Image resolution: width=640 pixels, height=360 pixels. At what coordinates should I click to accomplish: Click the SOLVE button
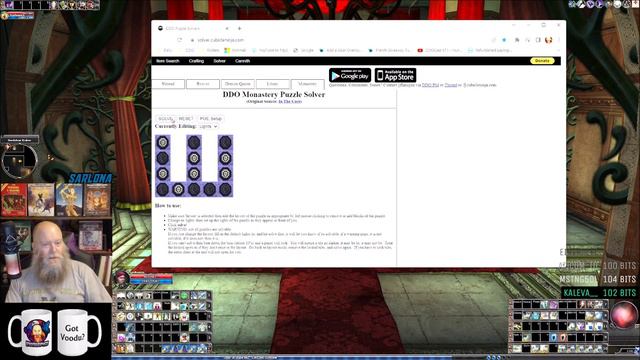(166, 119)
